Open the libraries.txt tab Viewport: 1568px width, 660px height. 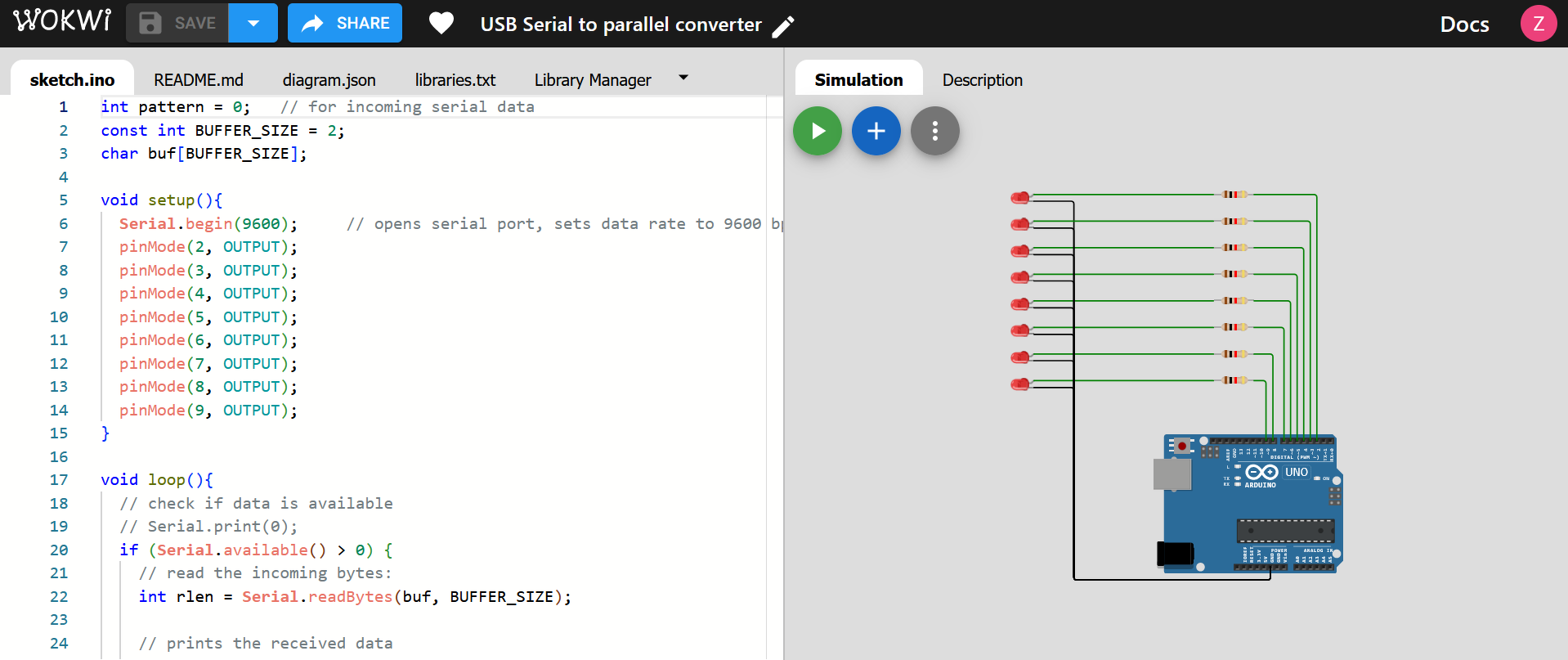455,80
